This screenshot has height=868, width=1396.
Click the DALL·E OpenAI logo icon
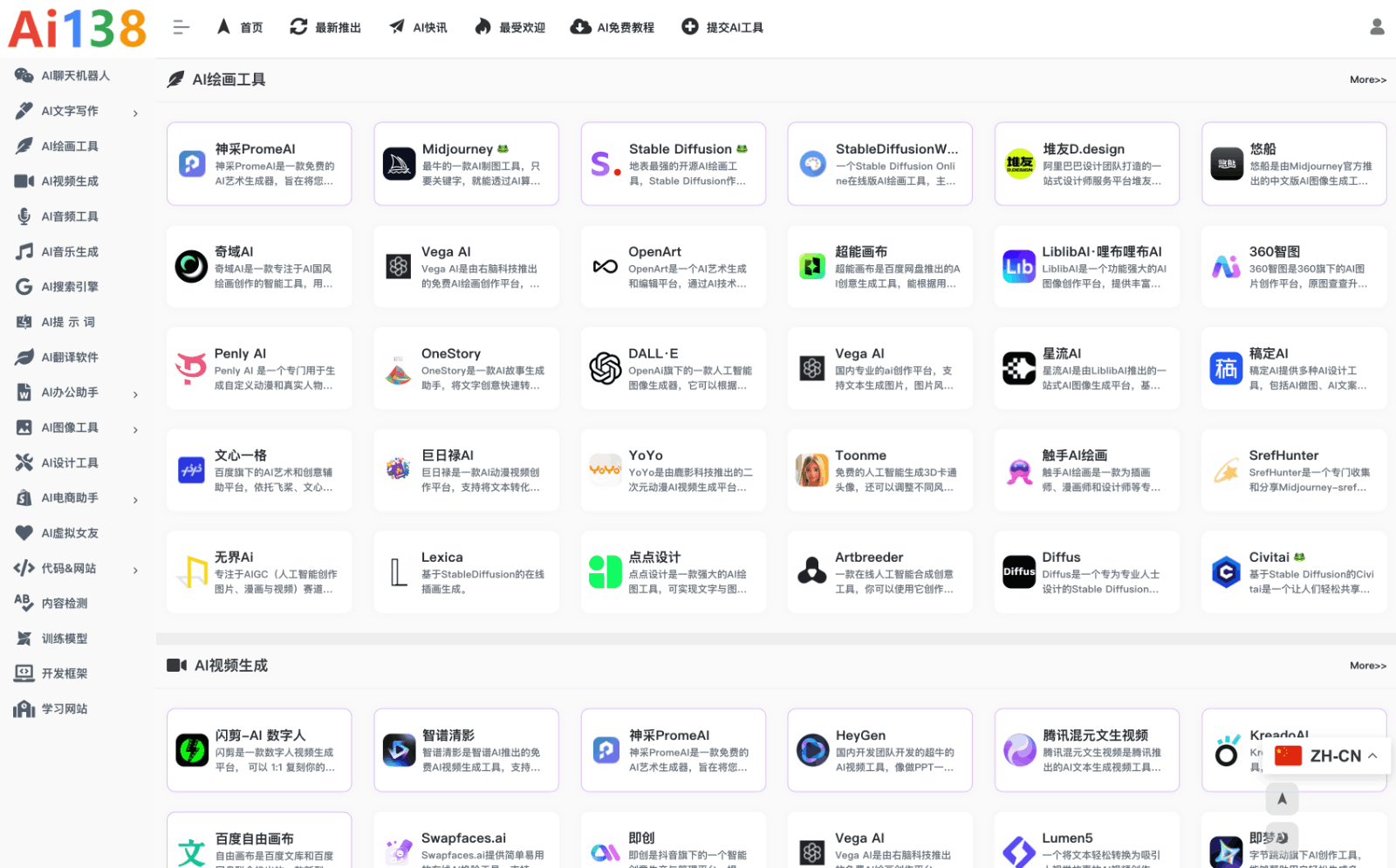pyautogui.click(x=606, y=368)
